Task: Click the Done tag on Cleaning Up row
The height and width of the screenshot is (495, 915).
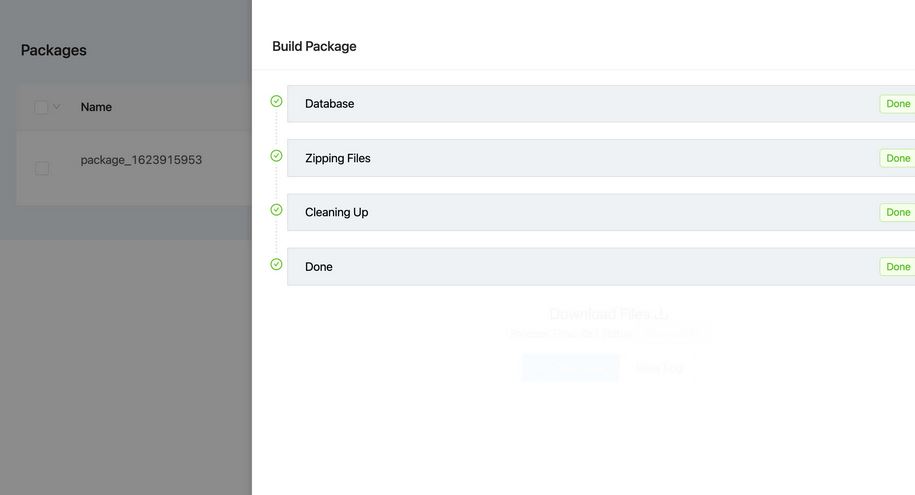Action: 897,212
